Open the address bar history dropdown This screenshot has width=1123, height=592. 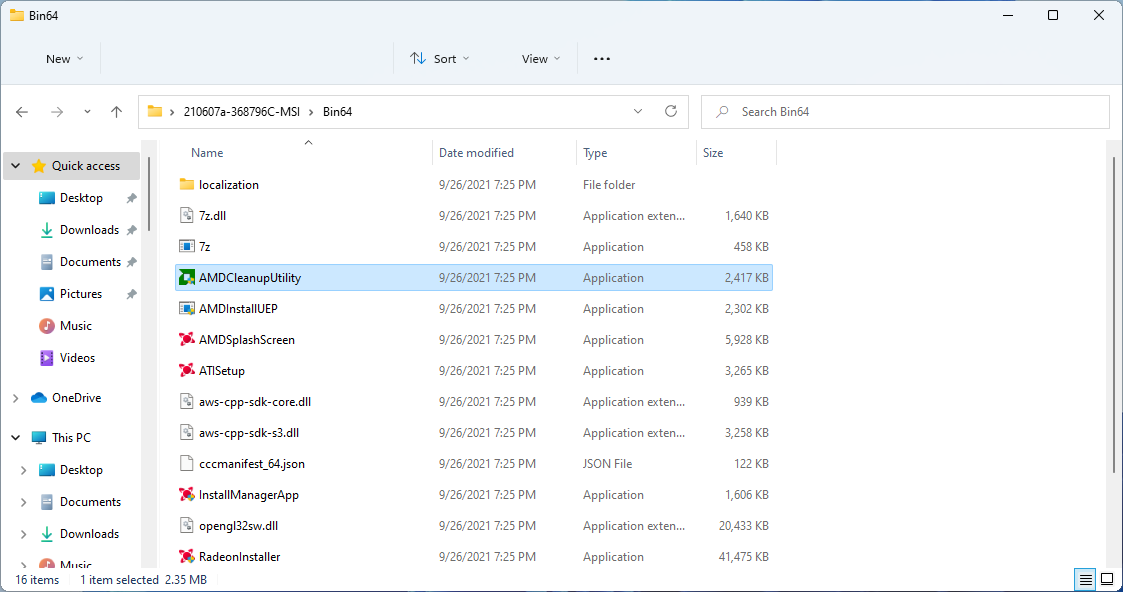click(x=639, y=112)
